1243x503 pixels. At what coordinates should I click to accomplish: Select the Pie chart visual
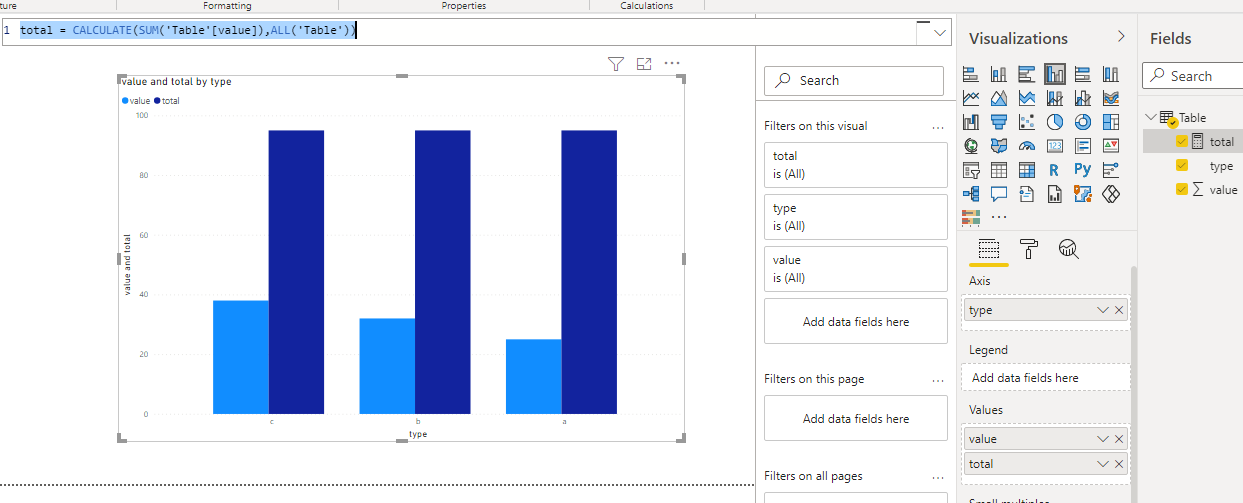tap(1055, 122)
